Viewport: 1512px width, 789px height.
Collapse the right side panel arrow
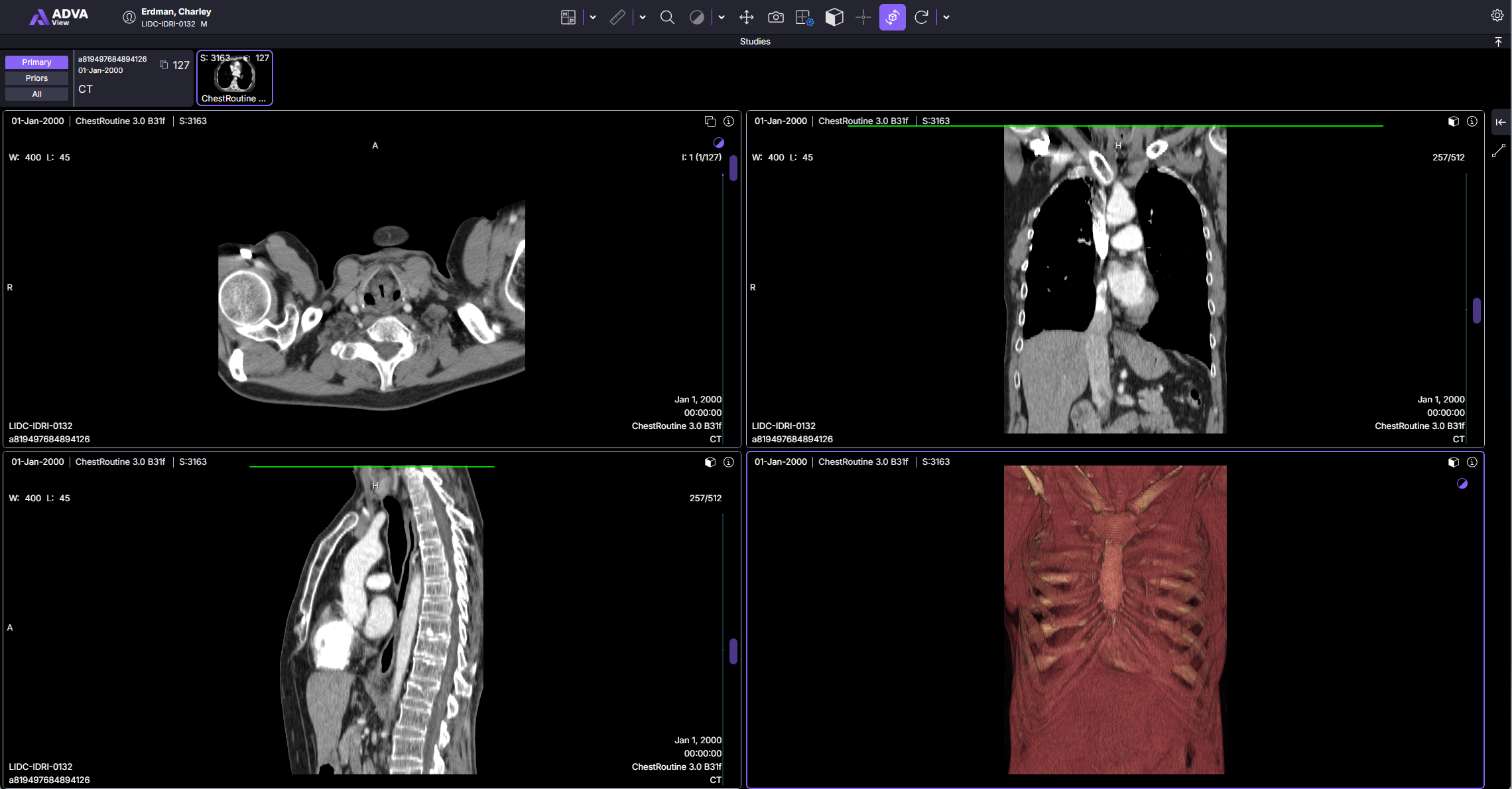1501,122
